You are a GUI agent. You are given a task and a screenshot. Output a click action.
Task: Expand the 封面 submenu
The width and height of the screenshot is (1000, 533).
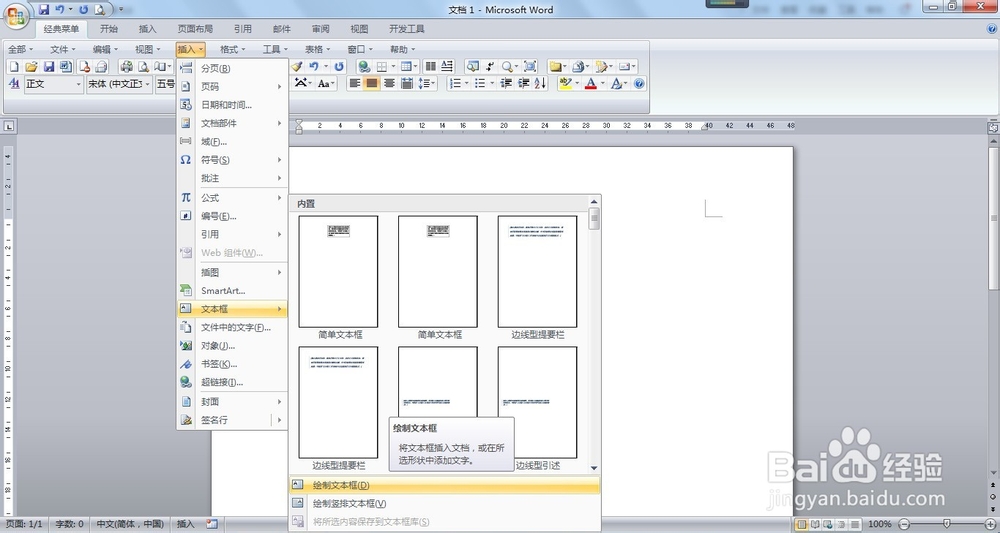tap(232, 402)
